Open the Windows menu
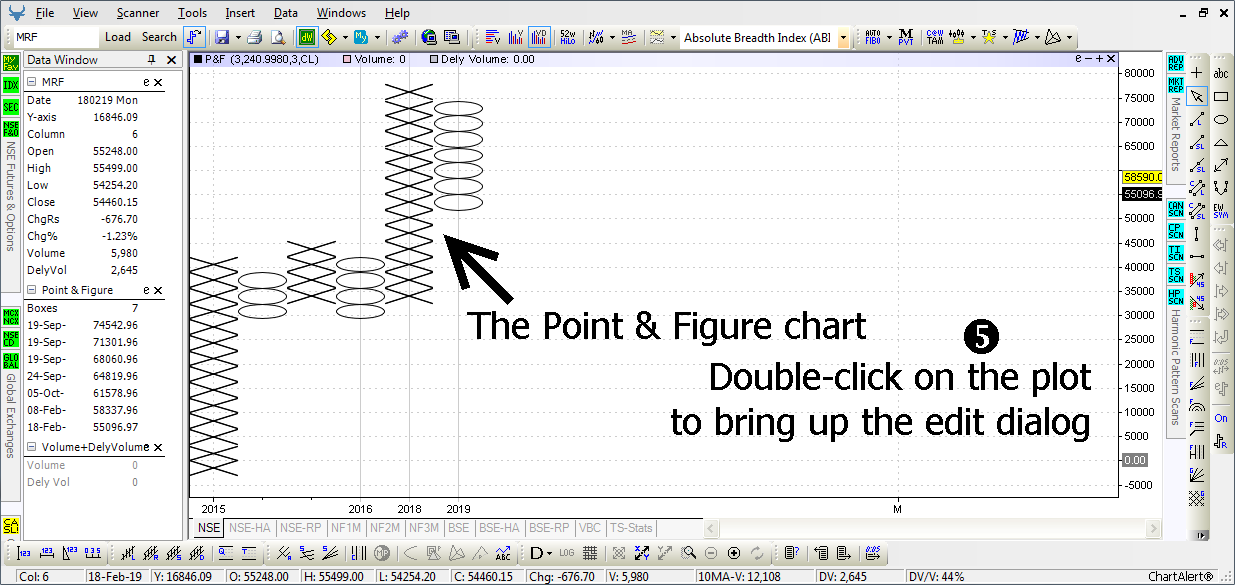 [341, 13]
